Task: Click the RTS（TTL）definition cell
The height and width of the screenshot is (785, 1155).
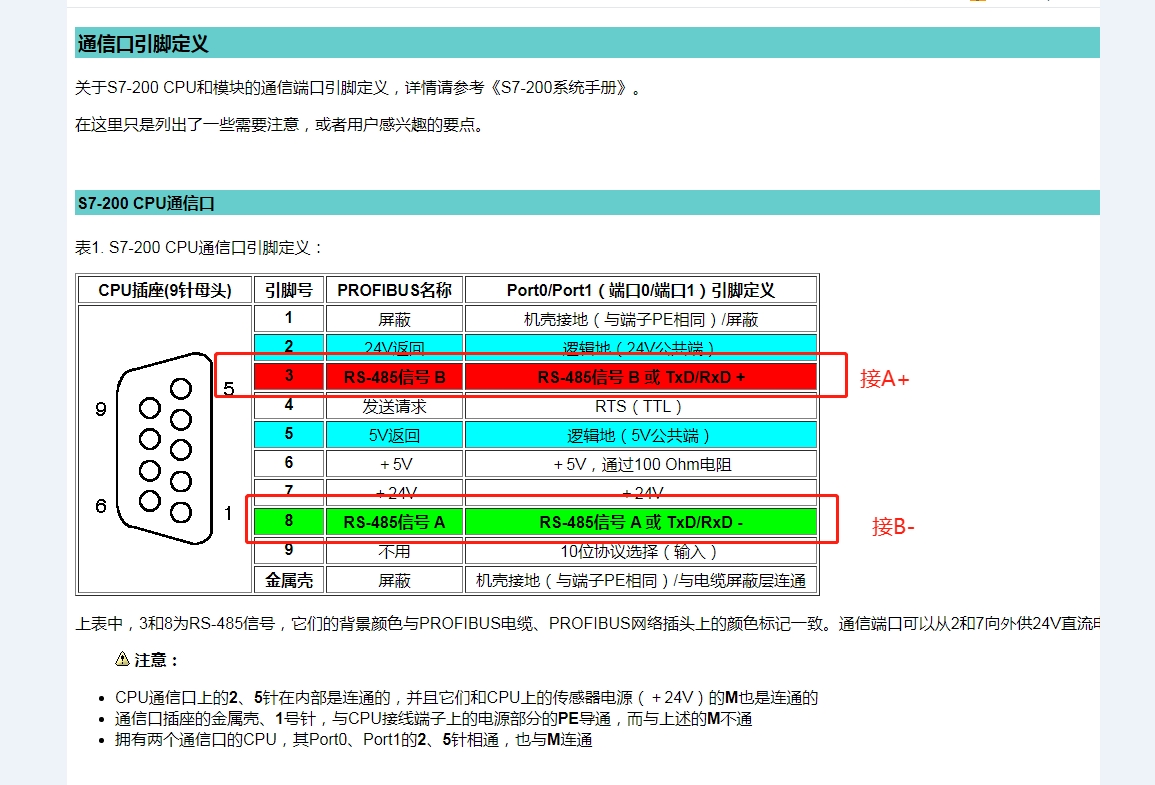Action: coord(641,406)
